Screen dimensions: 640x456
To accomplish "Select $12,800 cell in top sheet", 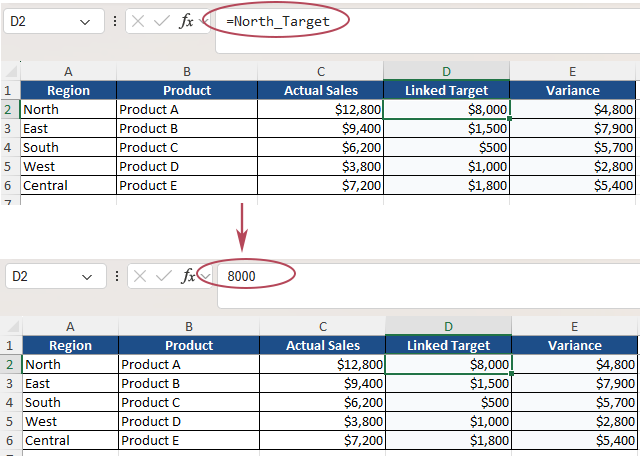I will [x=321, y=109].
